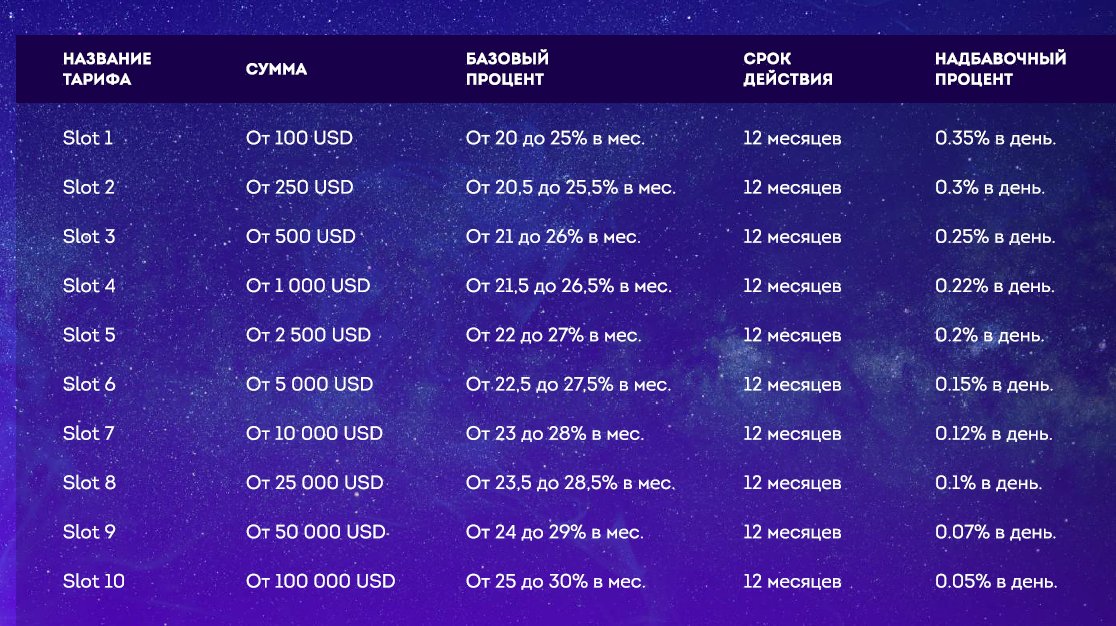1116x626 pixels.
Task: Click the НАДБАВОЧНЫЙ ПРОЦЕНТ column header
Action: pos(1000,69)
